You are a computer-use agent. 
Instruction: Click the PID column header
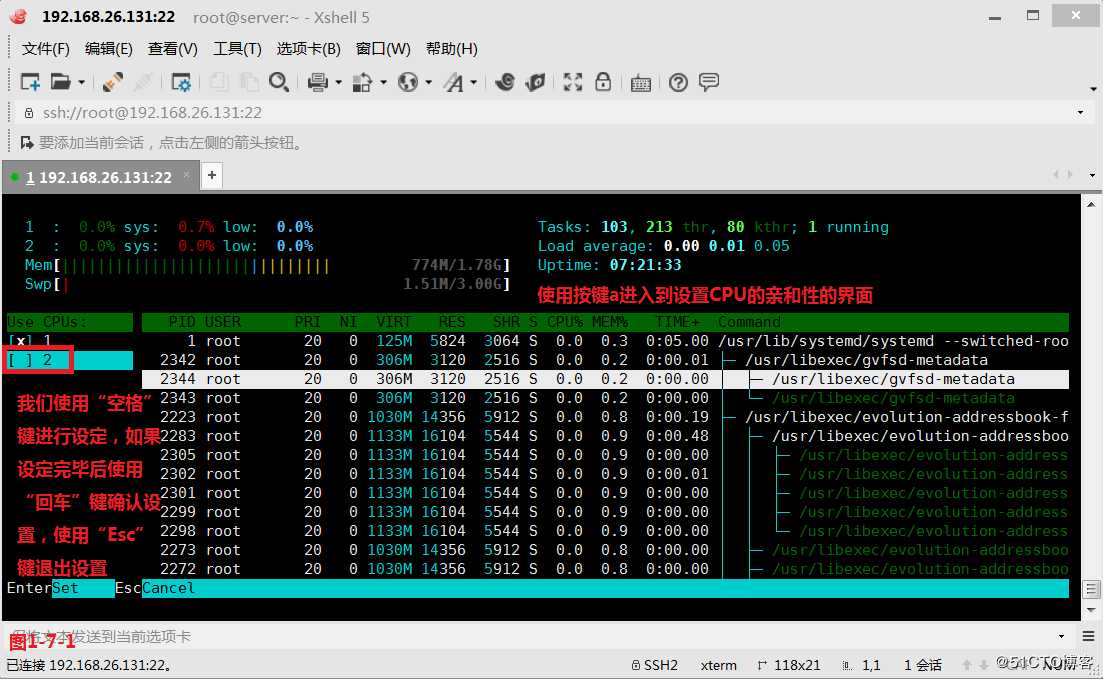[181, 322]
